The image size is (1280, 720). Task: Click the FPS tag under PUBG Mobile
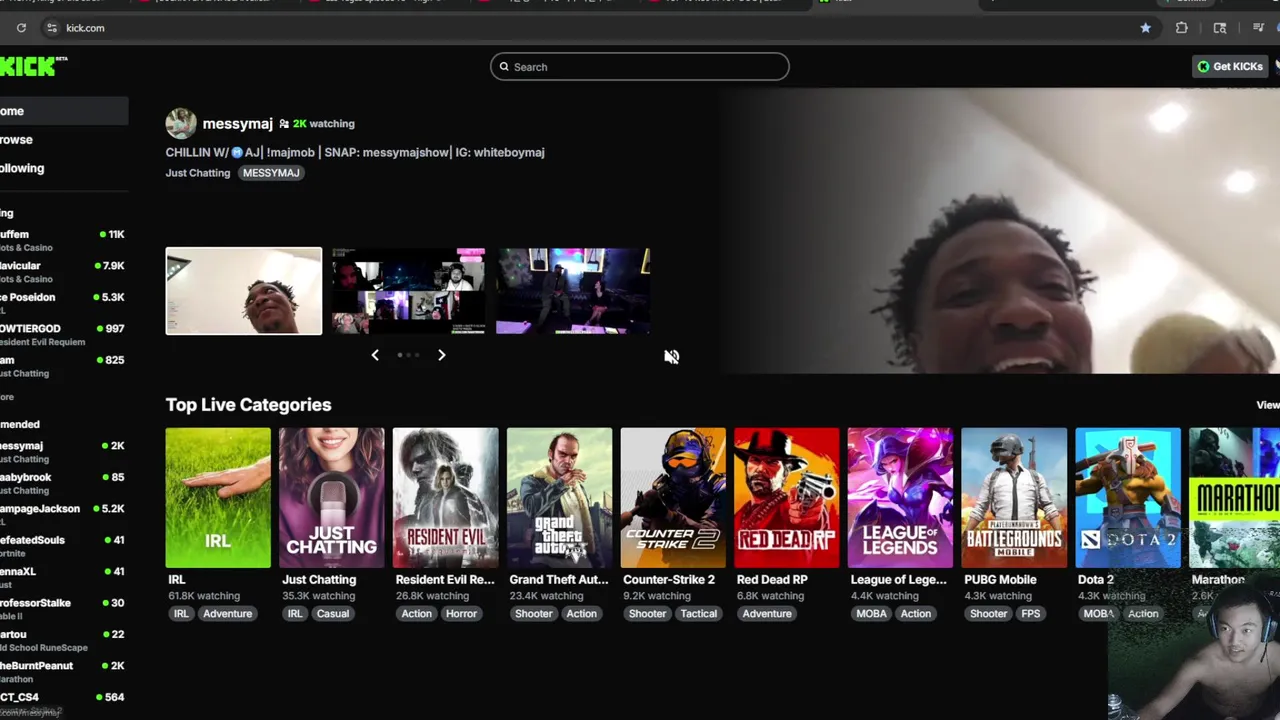coord(1031,614)
